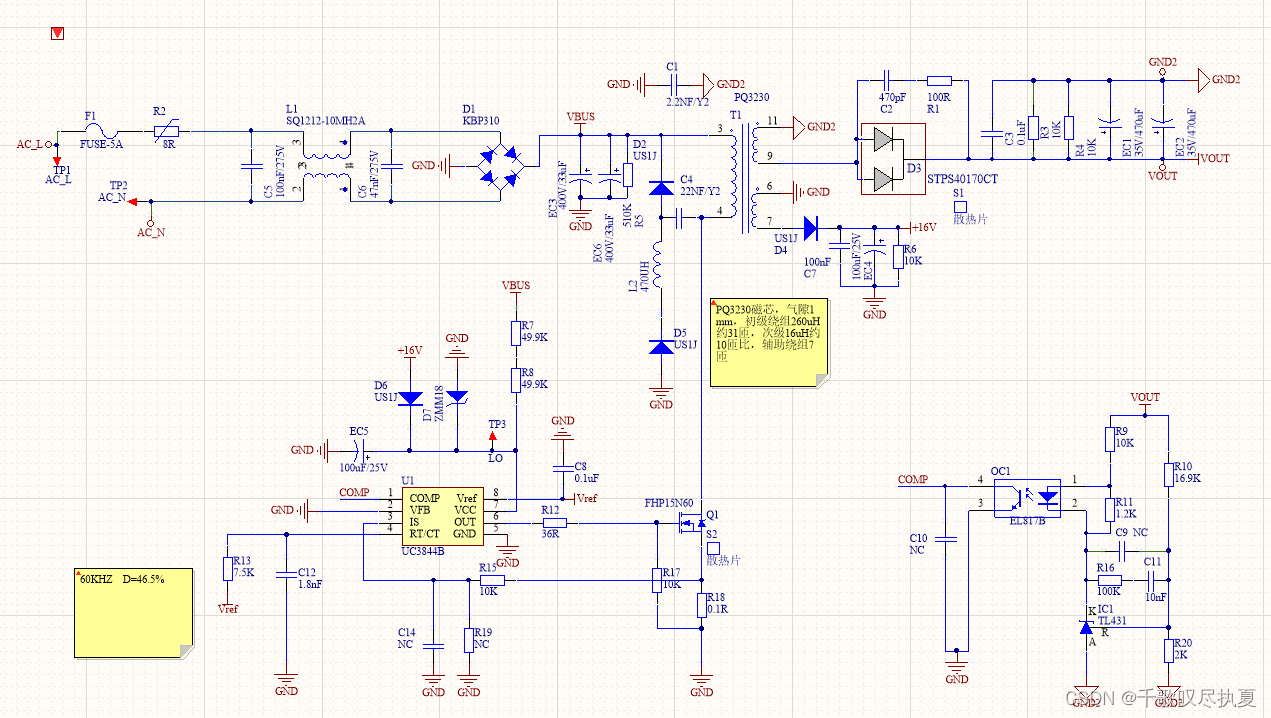This screenshot has height=718, width=1271.
Task: Select the R10 16.9K resistor
Action: click(1167, 474)
